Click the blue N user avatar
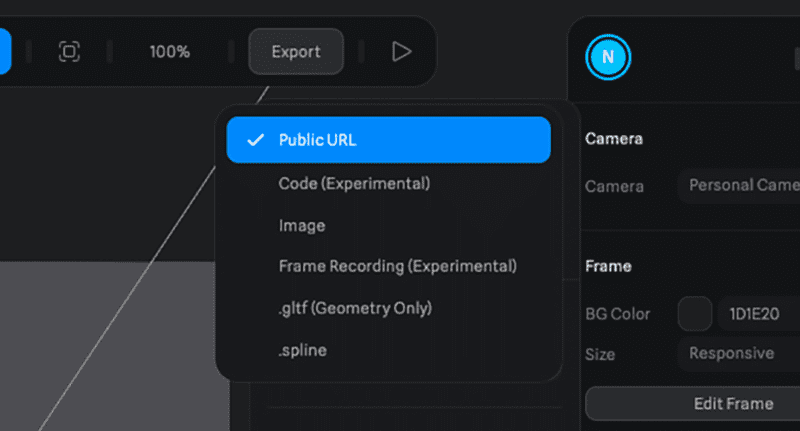Image resolution: width=800 pixels, height=431 pixels. pos(608,58)
